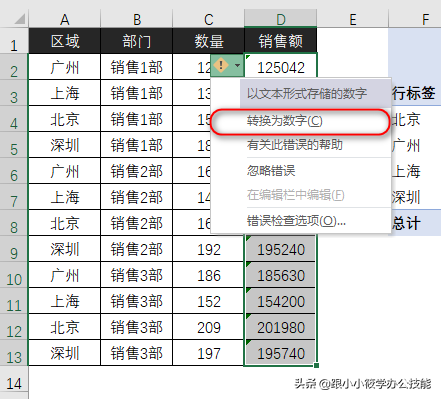
Task: Click 销售3部 in row 13
Action: pyautogui.click(x=137, y=353)
